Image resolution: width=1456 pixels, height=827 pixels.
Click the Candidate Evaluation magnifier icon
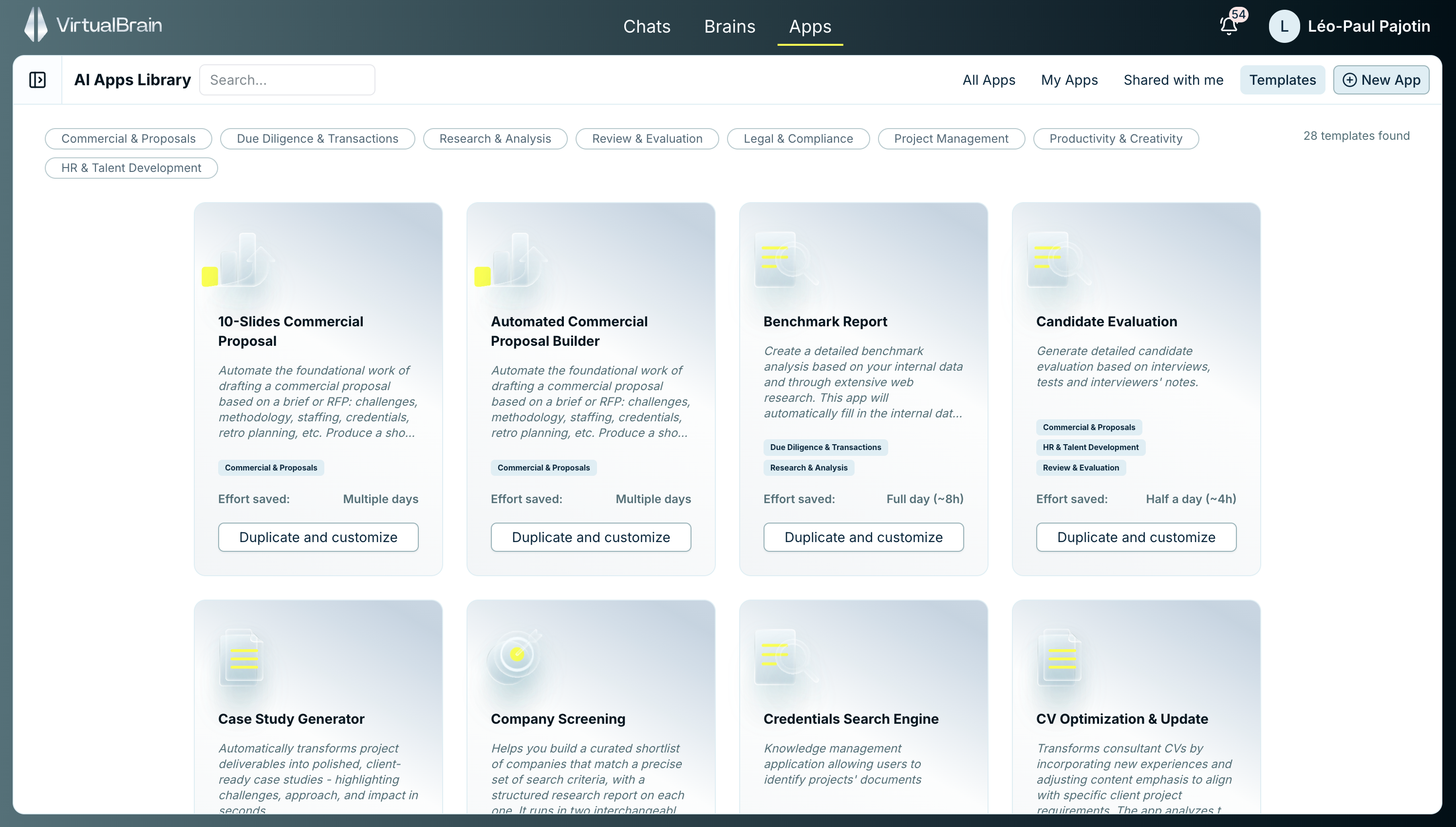coord(1059,259)
